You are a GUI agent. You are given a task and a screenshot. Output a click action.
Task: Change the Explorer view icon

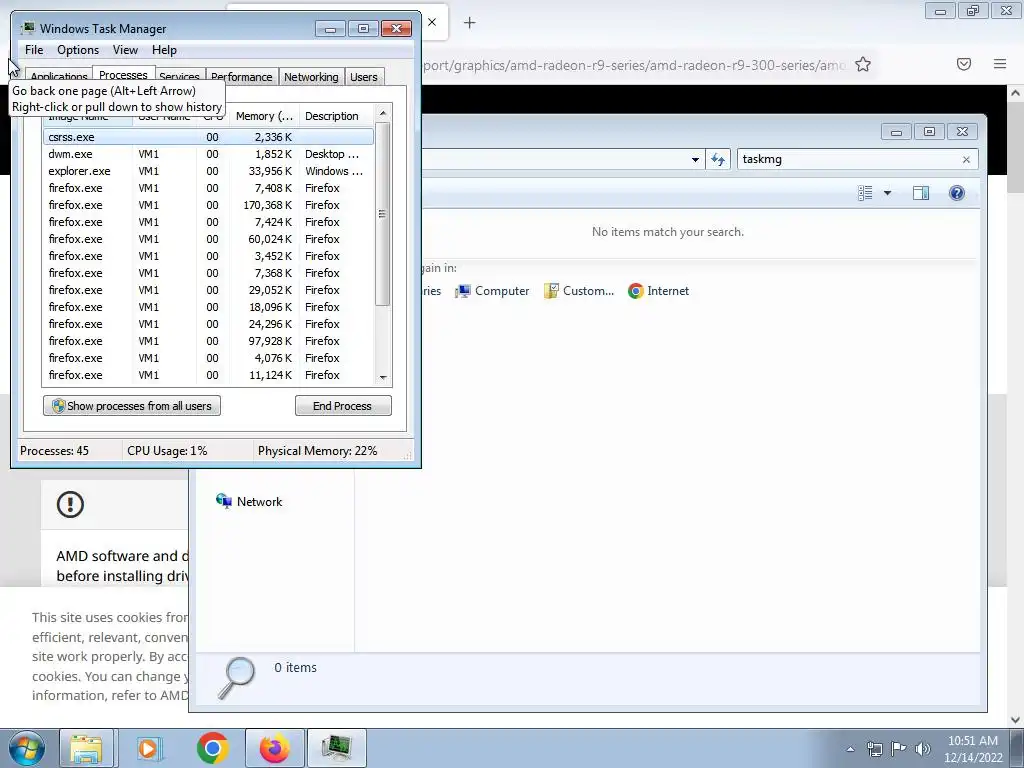(x=865, y=193)
